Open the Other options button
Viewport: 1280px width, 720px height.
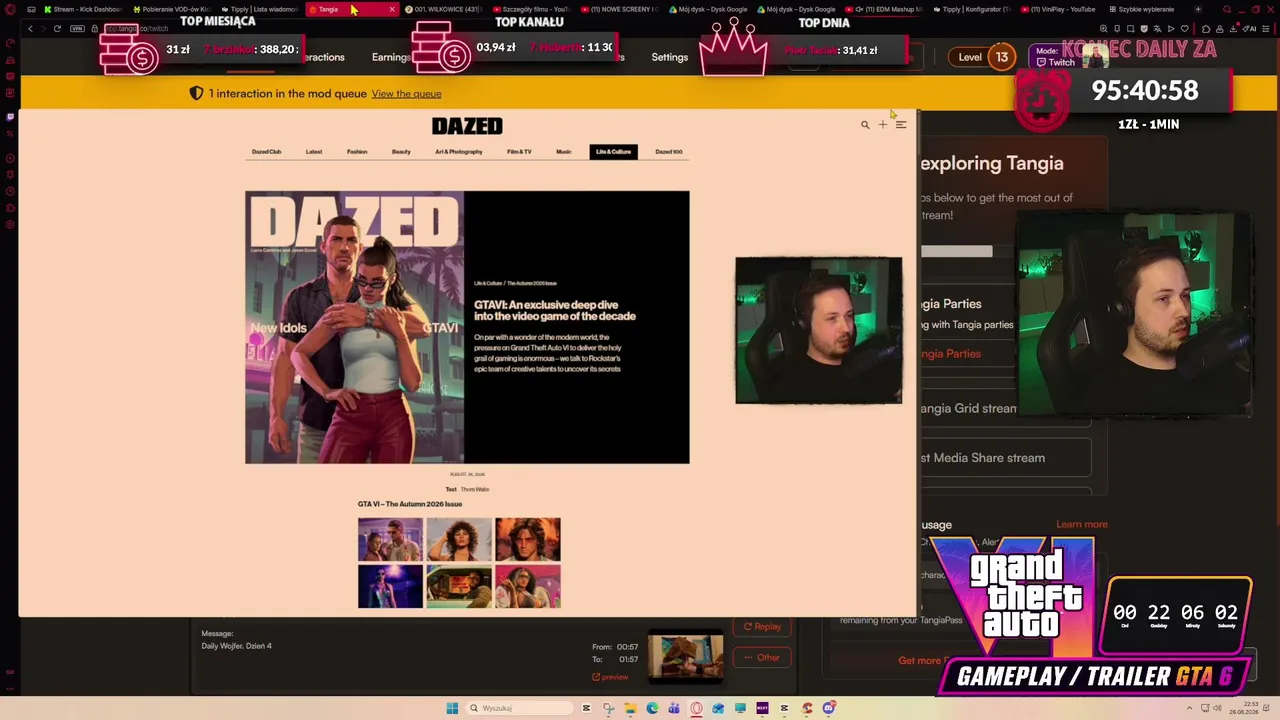762,657
